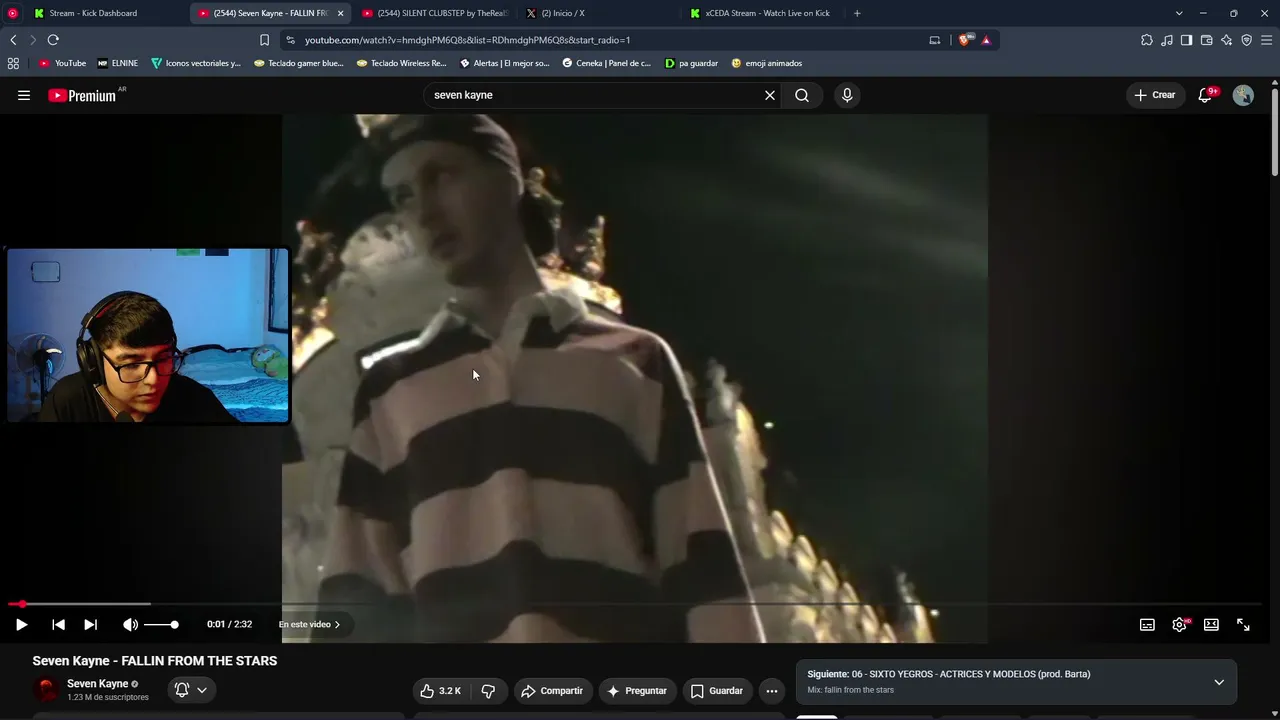
Task: Open the Seven Kayne channel name link
Action: (x=98, y=684)
